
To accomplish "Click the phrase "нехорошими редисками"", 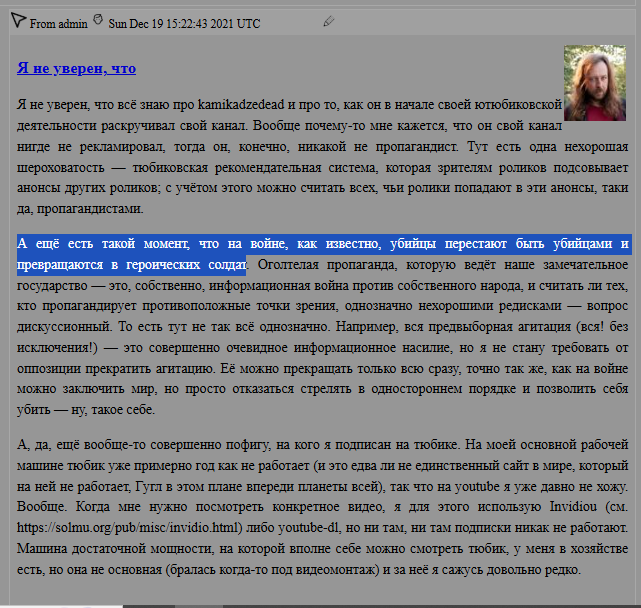I will click(490, 306).
